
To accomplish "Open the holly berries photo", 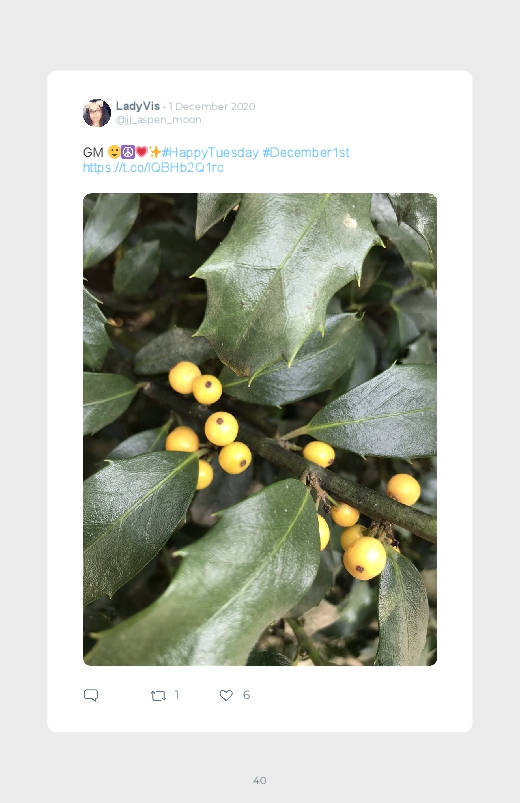I will [260, 429].
